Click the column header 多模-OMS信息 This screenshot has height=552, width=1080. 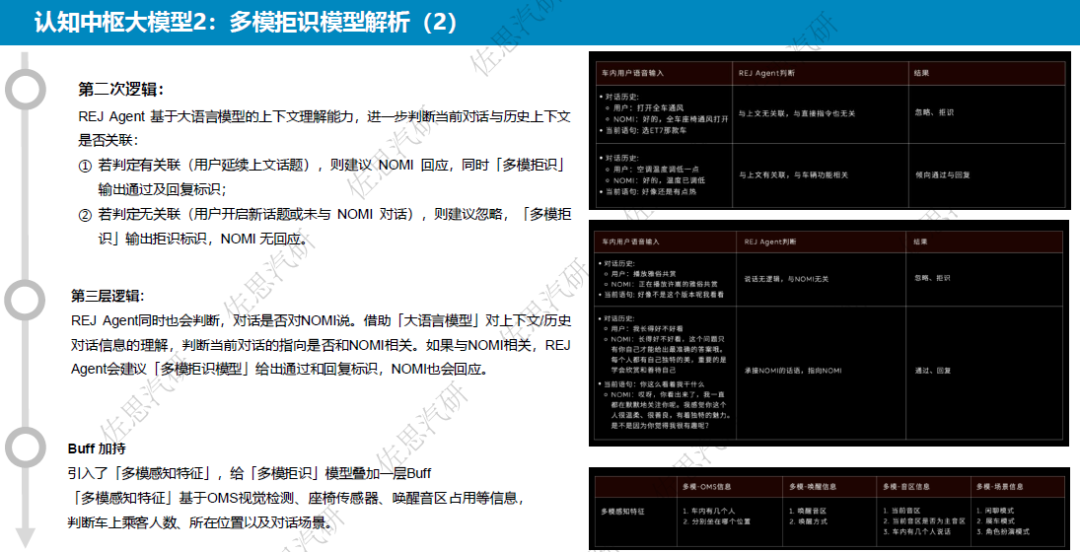click(x=707, y=487)
